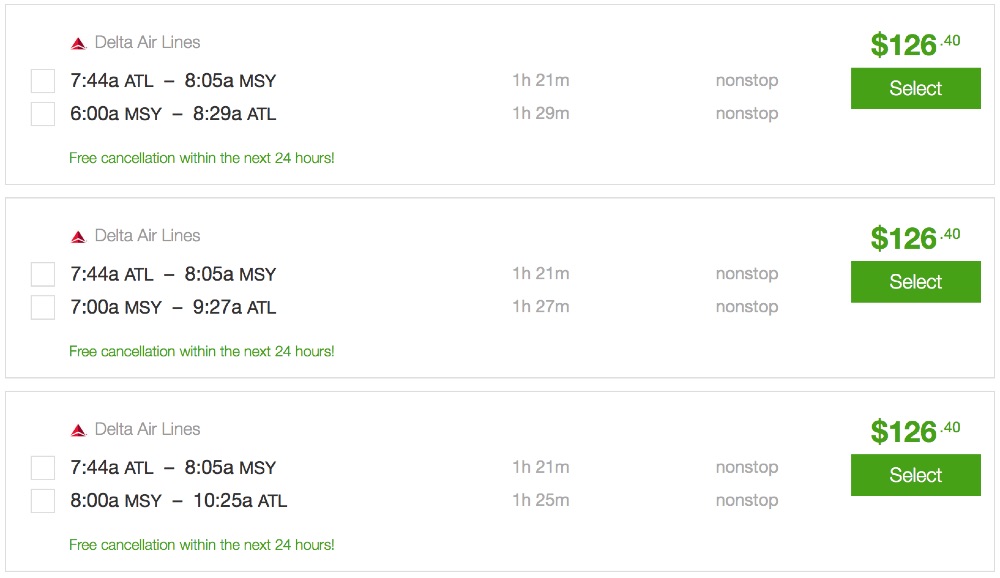This screenshot has height=578, width=1000.
Task: Check the 7:44a ATL box in first card
Action: click(x=43, y=81)
